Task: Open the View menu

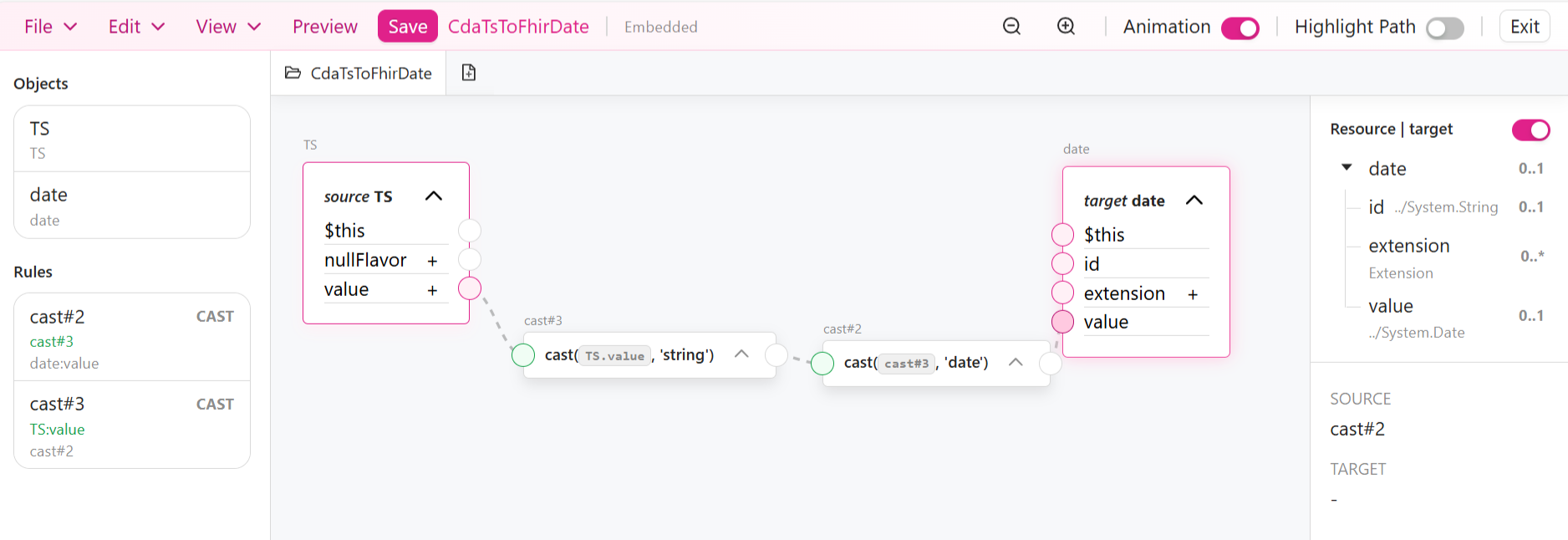Action: [x=228, y=27]
